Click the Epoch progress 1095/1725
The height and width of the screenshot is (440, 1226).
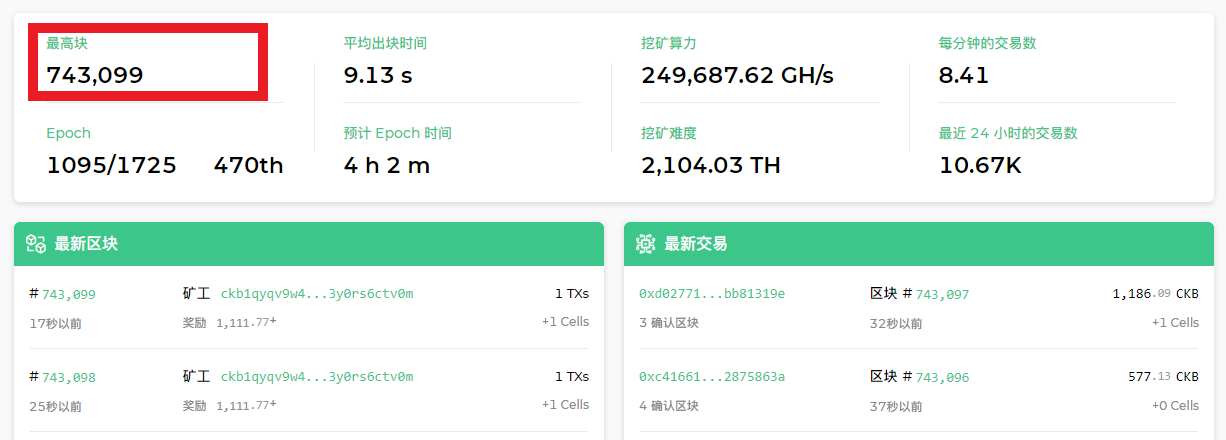pos(111,165)
